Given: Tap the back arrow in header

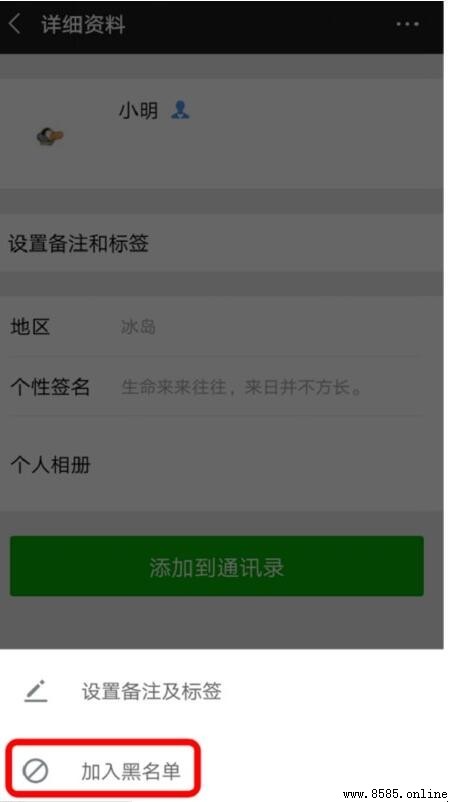Looking at the screenshot, I should click(15, 24).
